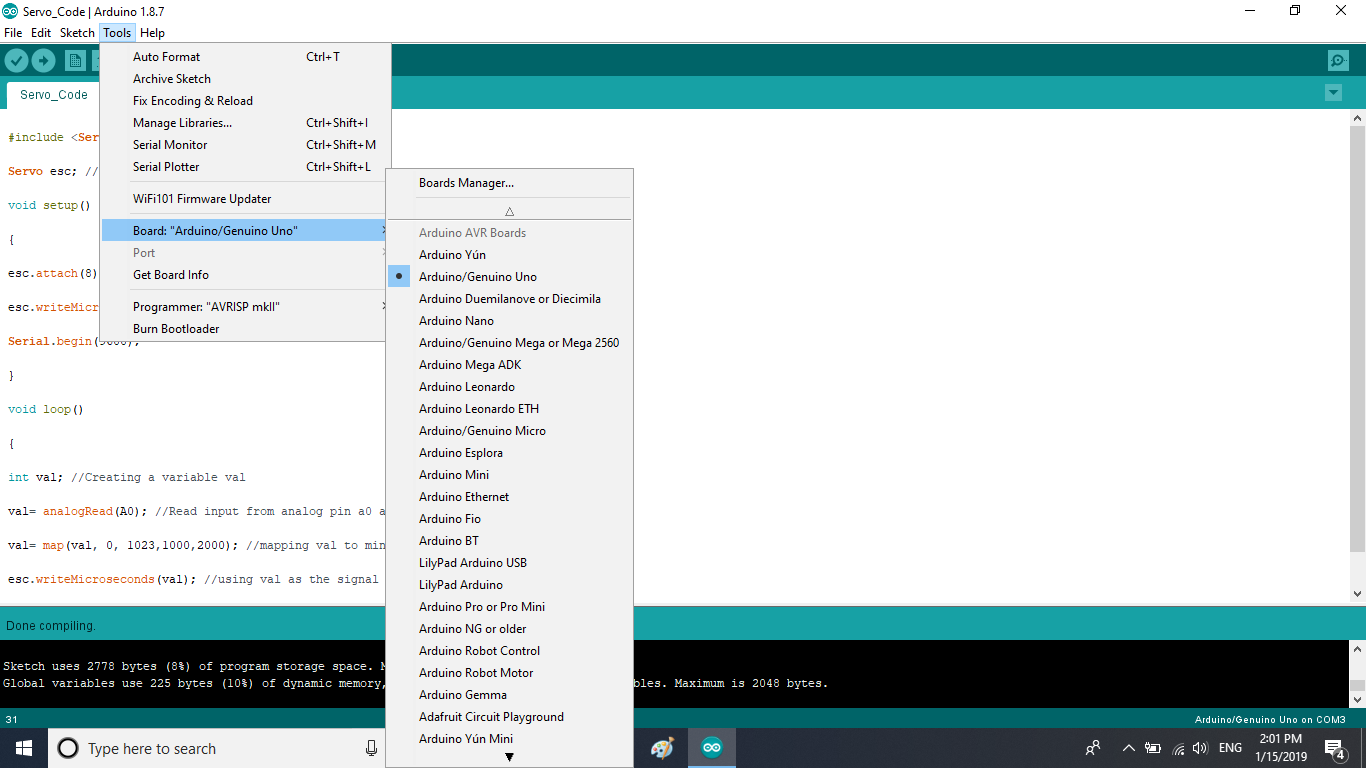Select Arduino Robot Control board
The width and height of the screenshot is (1366, 768).
point(509,651)
